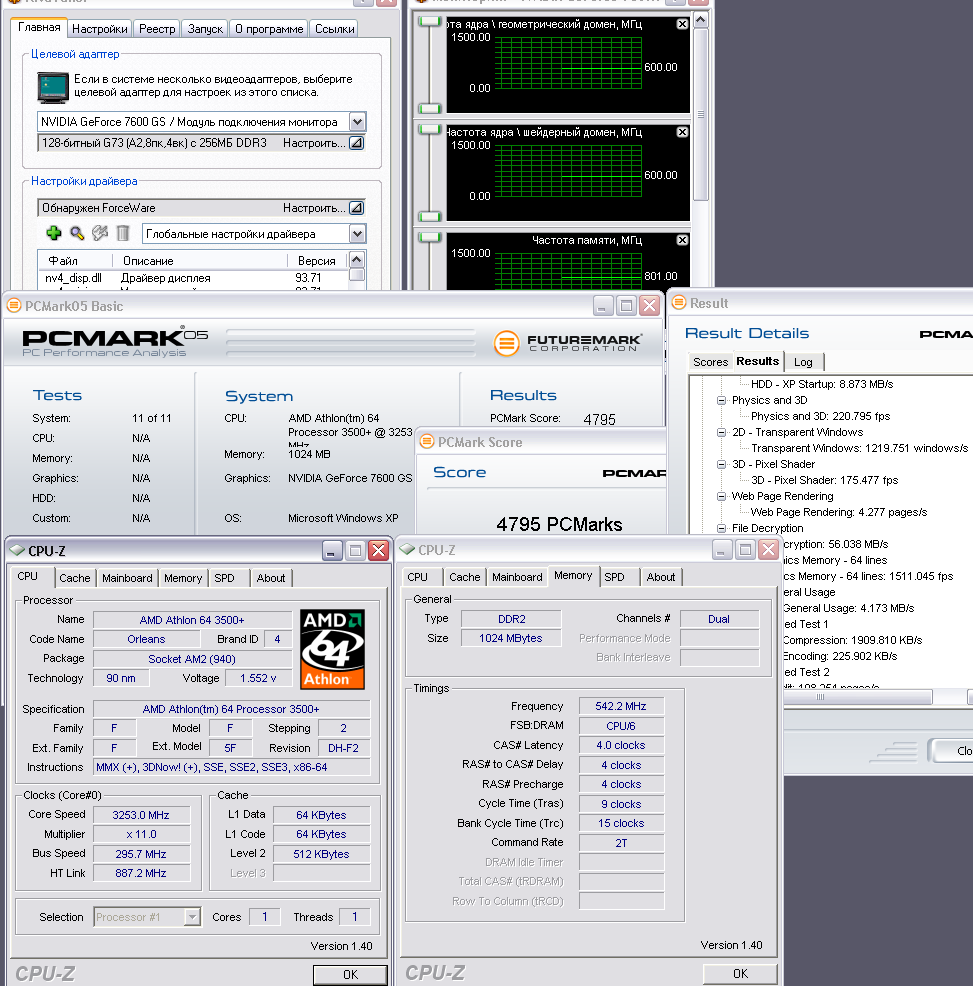This screenshot has height=986, width=973.
Task: Click the Файл column header in driver list
Action: tap(75, 260)
